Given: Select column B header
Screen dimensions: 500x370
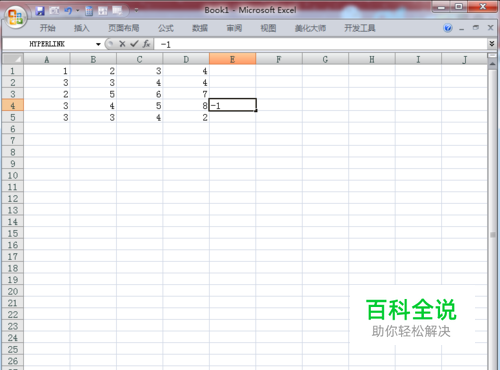Looking at the screenshot, I should click(x=93, y=59).
